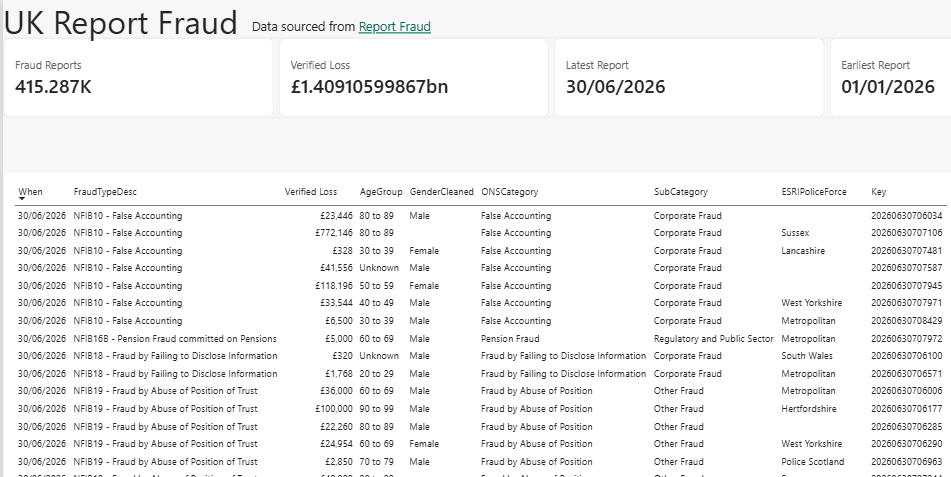Viewport: 951px width, 477px height.
Task: Select the Latest Report 30/06/2026 card
Action: 689,78
